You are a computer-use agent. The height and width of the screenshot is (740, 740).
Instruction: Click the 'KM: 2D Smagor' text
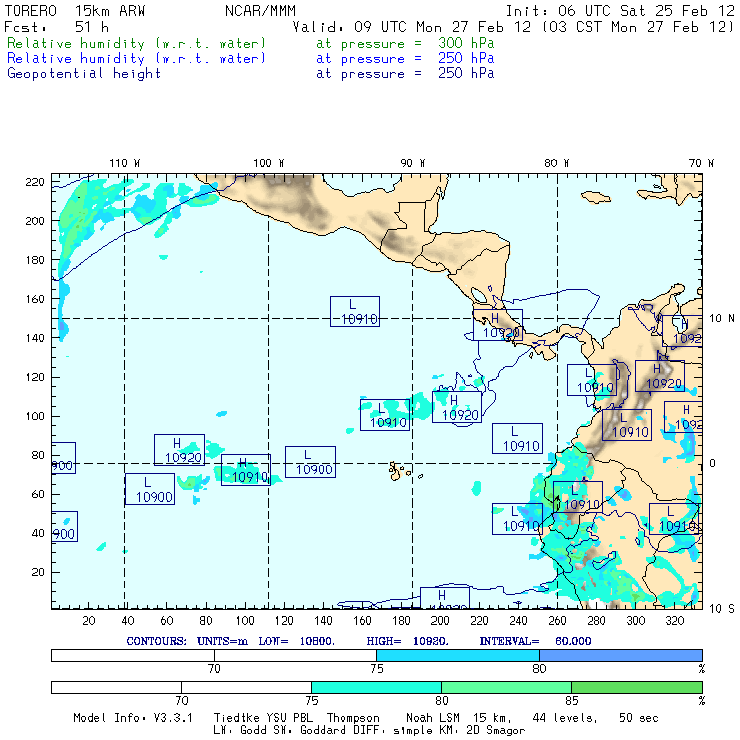pyautogui.click(x=481, y=731)
